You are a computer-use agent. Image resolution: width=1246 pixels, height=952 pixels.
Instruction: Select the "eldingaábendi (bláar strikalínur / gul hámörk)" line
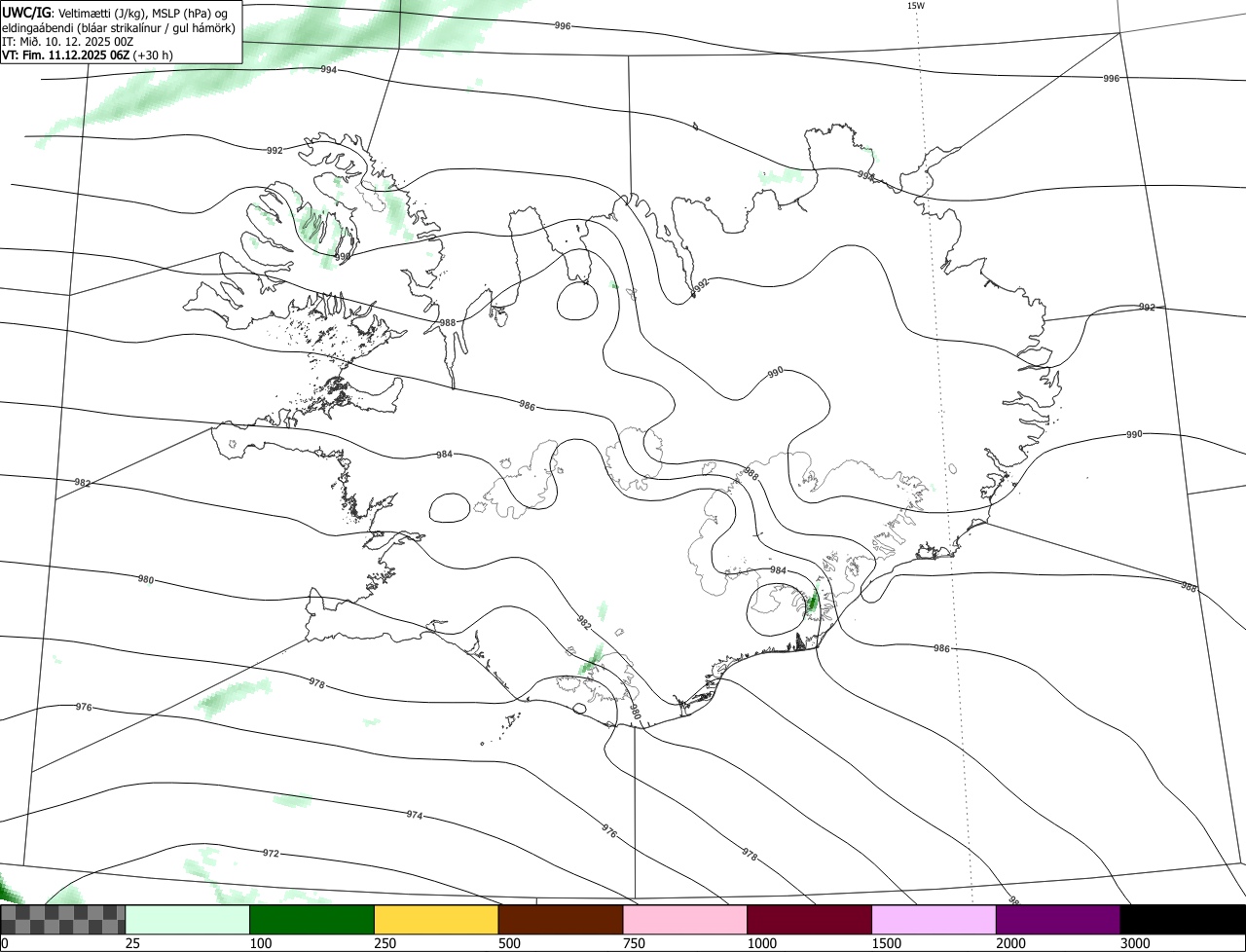click(x=119, y=27)
